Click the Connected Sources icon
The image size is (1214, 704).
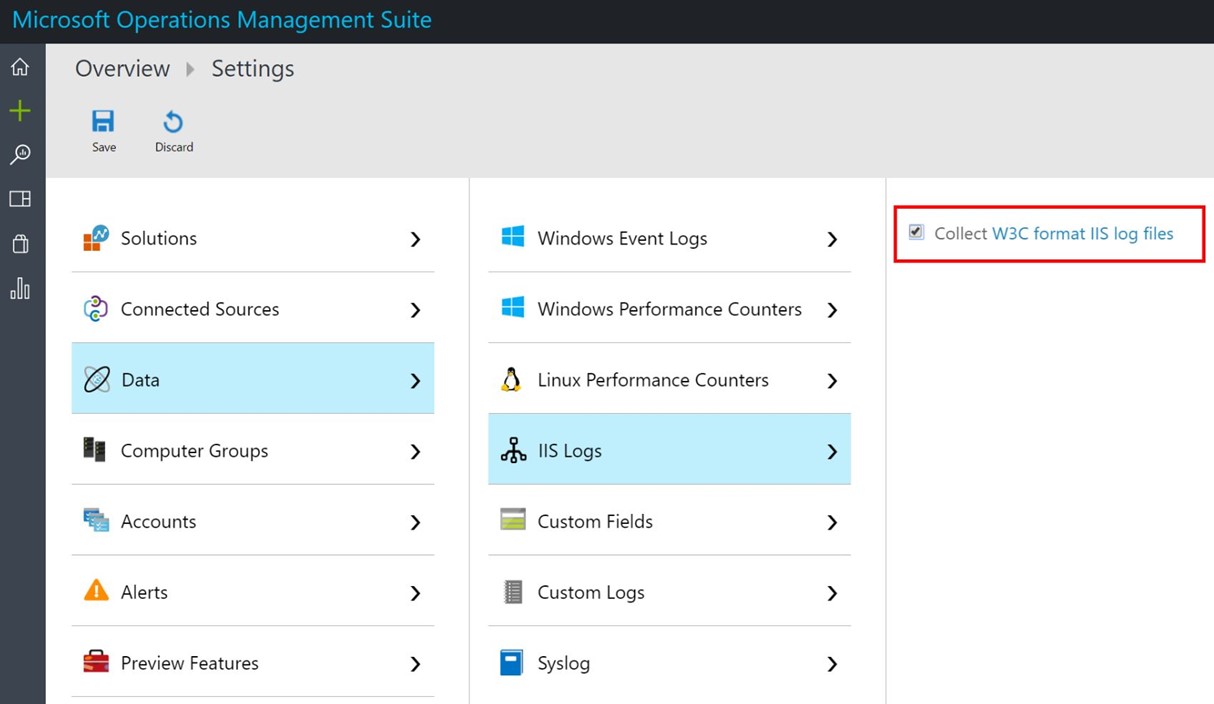[x=96, y=309]
